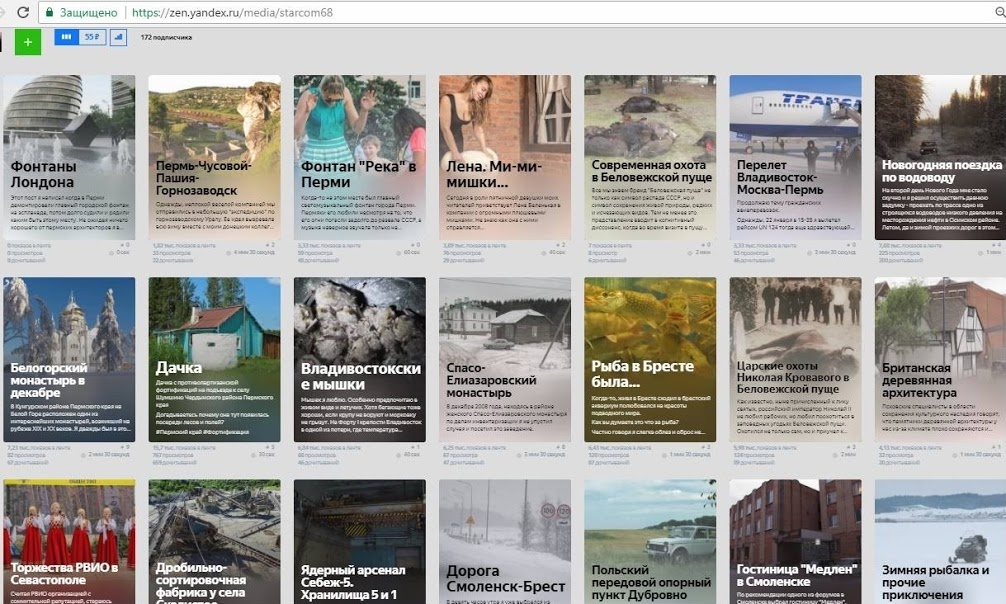
Task: Add a new publication with the green plus
Action: (28, 42)
